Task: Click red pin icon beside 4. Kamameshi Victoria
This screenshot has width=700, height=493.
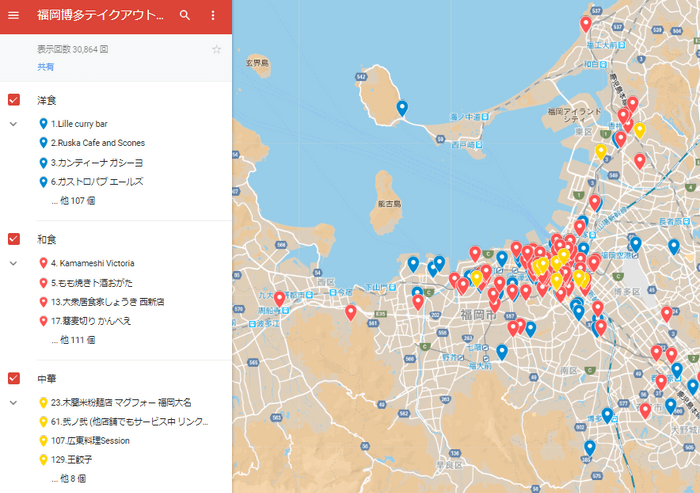Action: pos(42,263)
